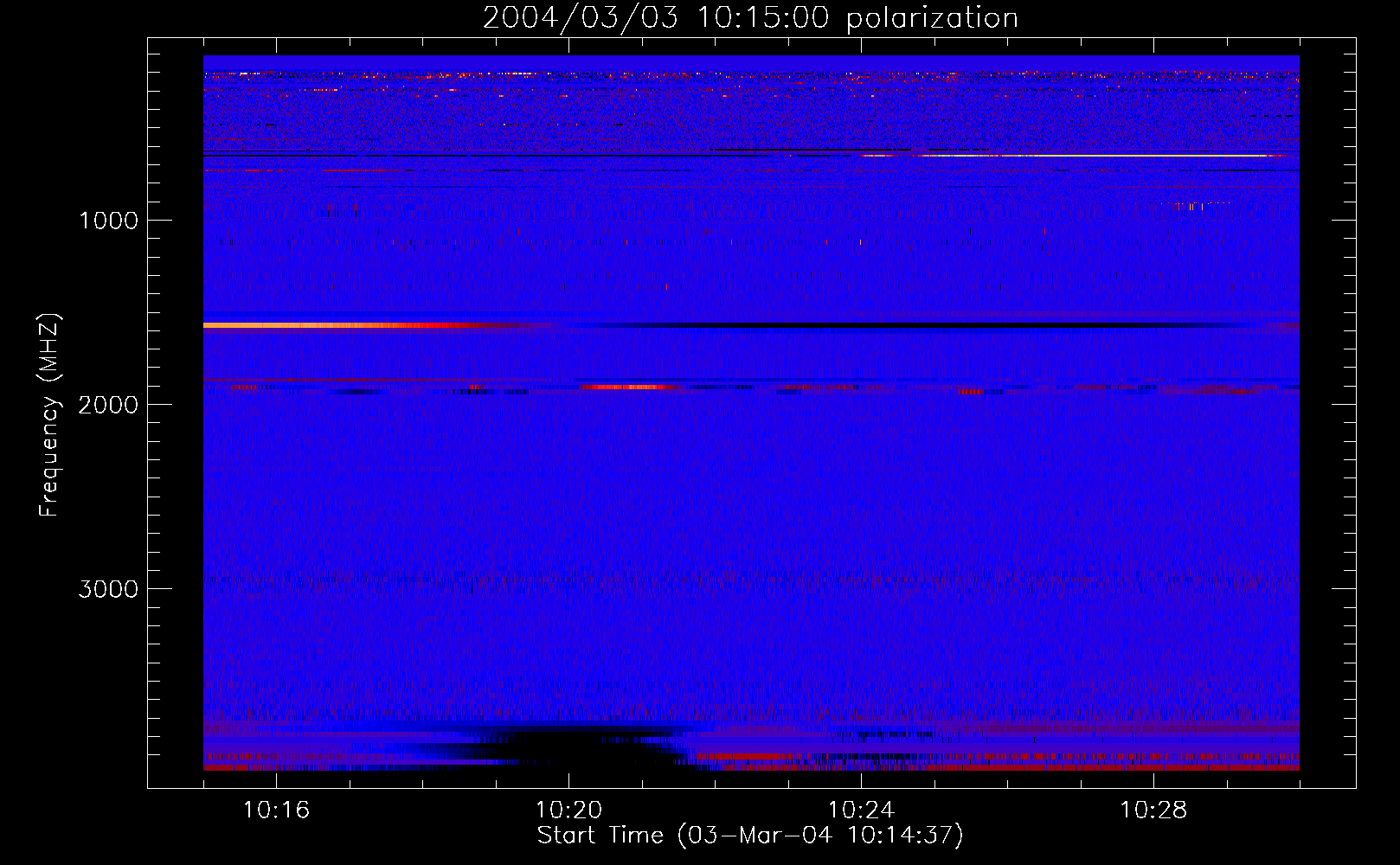Click the bright yellow-orange band near 1600 MHz

tap(346, 325)
